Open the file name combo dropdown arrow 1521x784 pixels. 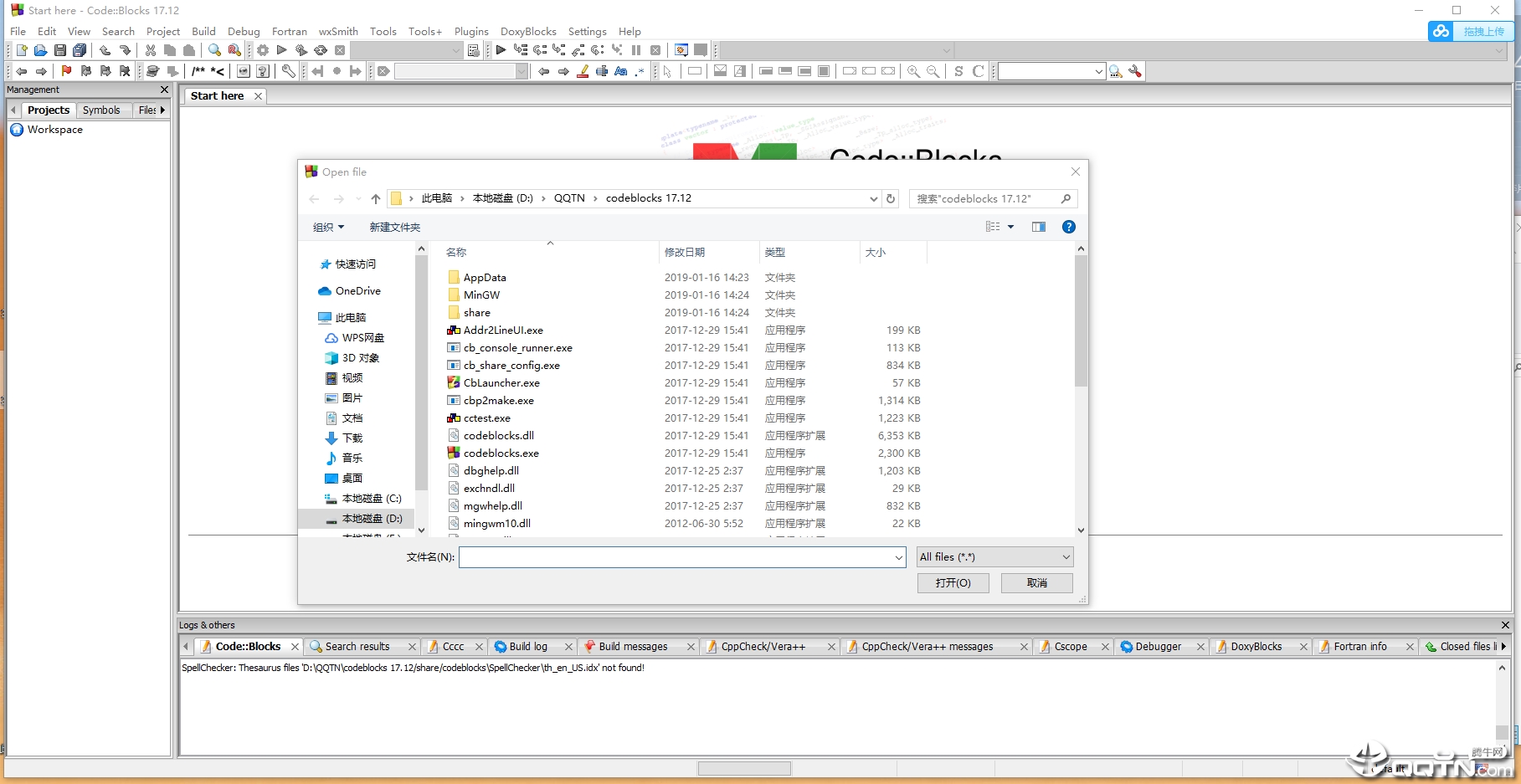[898, 557]
